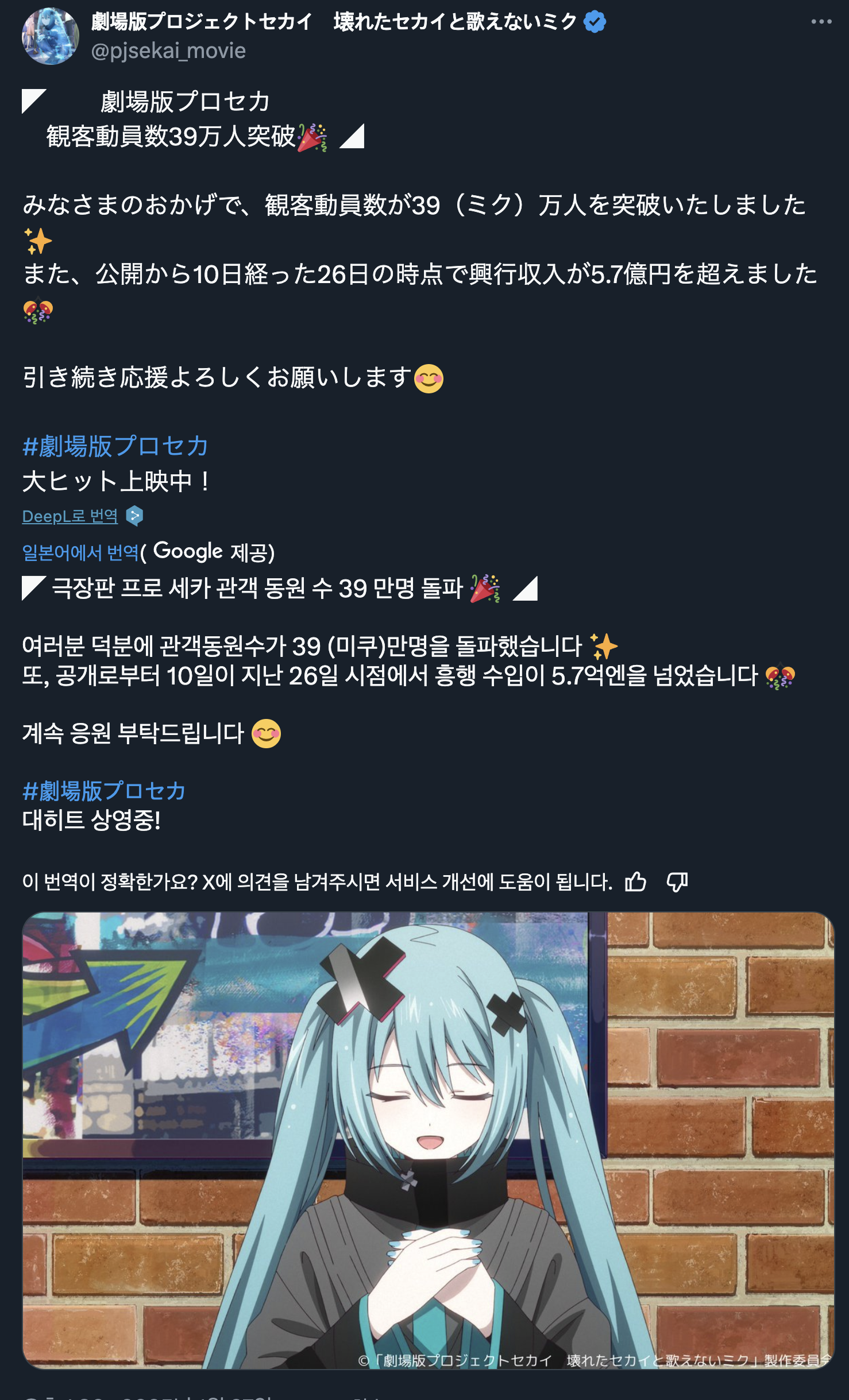Screen dimensions: 849x1400
Task: Click the blue verified badge
Action: click(x=595, y=22)
